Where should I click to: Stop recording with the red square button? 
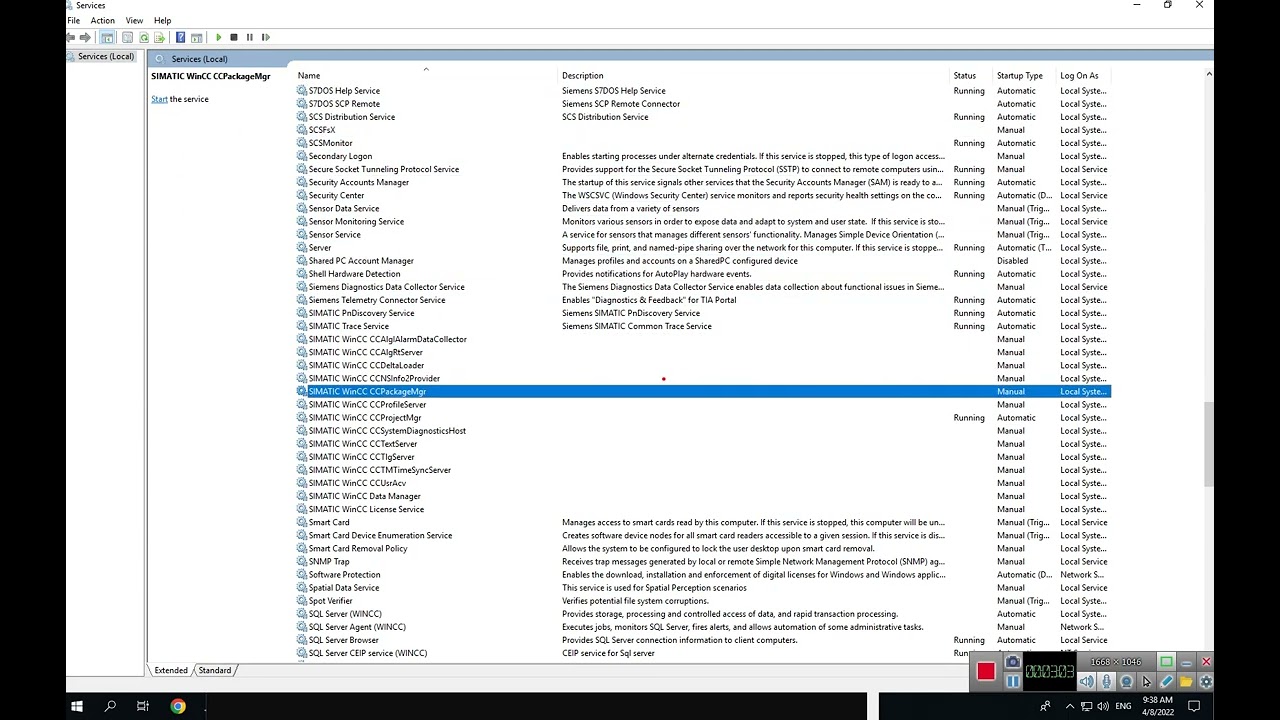[986, 672]
